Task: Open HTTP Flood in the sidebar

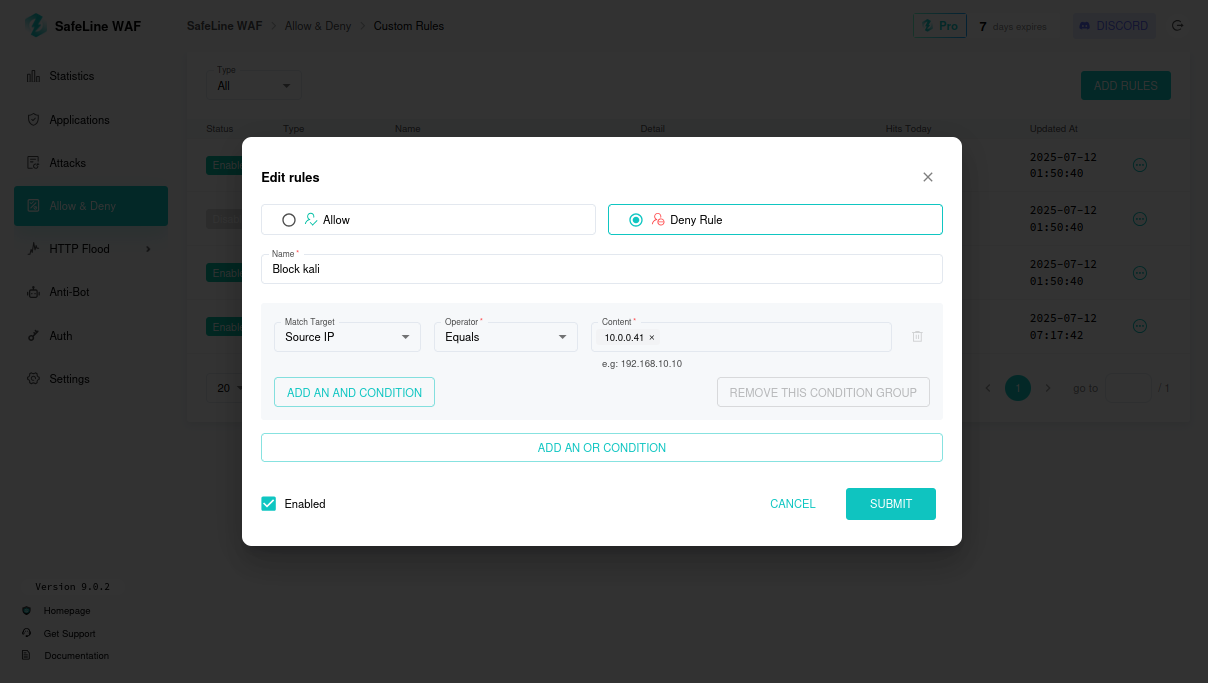Action: [91, 249]
